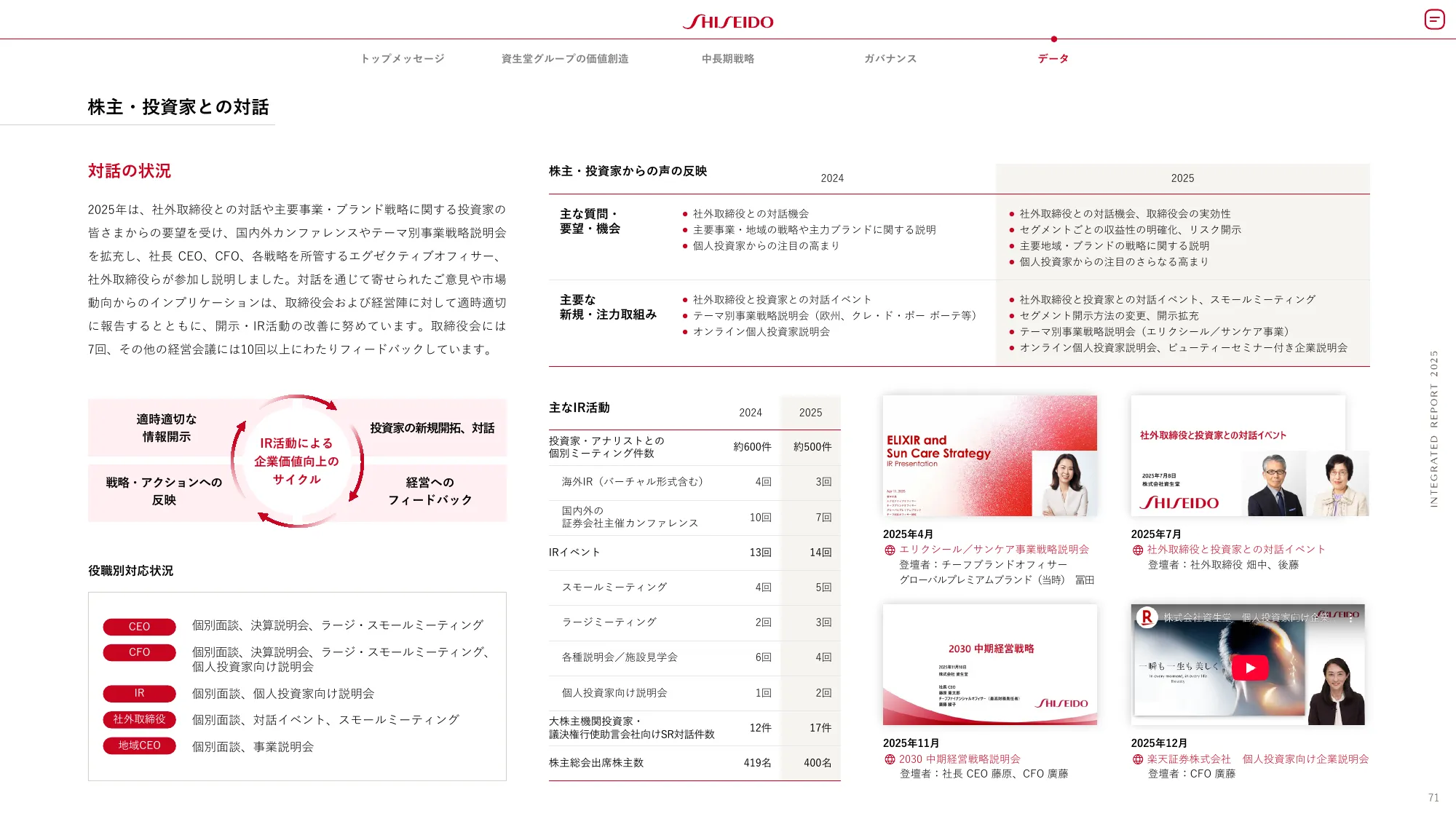The height and width of the screenshot is (819, 1456).
Task: Click the IR role badge
Action: click(139, 694)
